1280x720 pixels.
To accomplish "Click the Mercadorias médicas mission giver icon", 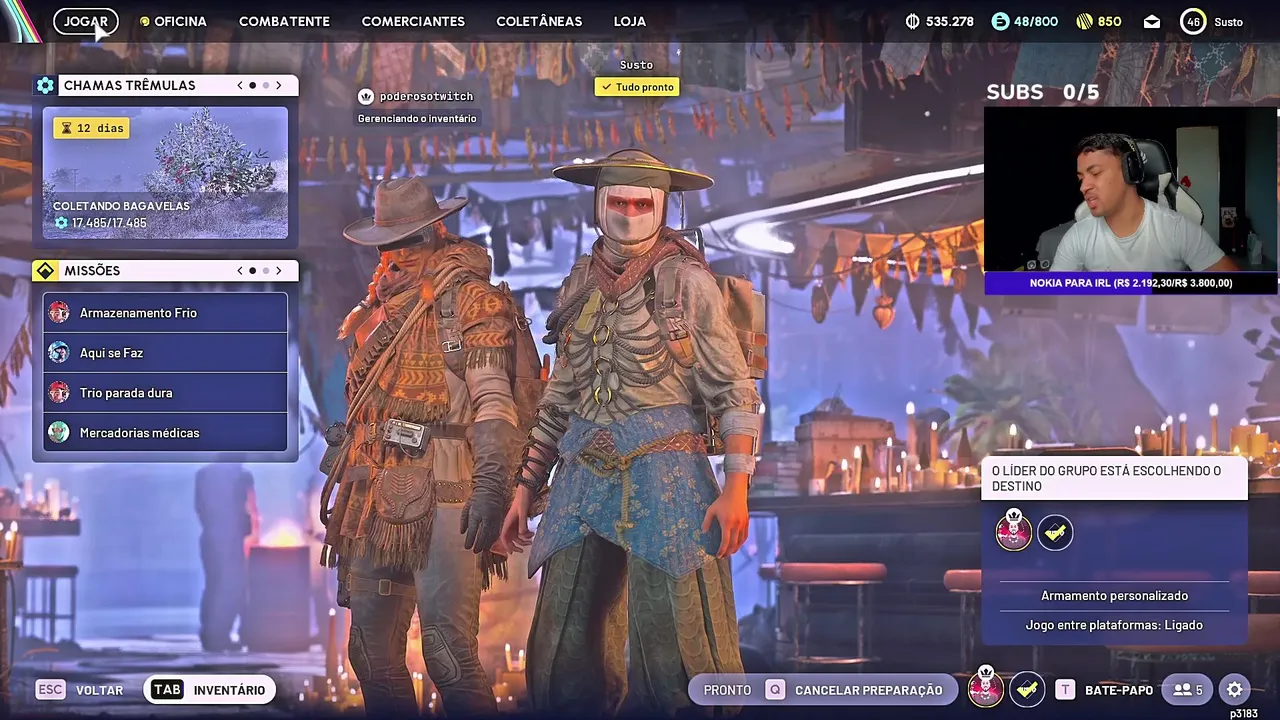I will coord(59,433).
